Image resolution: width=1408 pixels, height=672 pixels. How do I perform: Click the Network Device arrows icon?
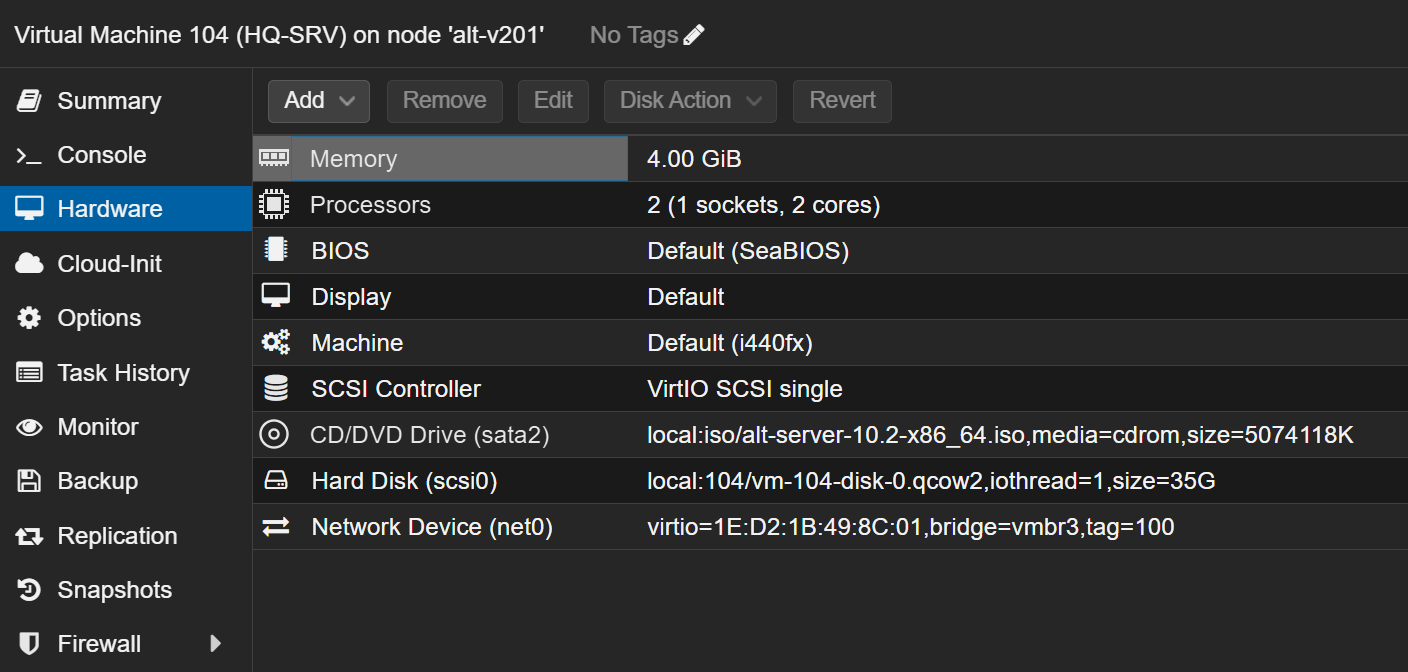pyautogui.click(x=275, y=527)
